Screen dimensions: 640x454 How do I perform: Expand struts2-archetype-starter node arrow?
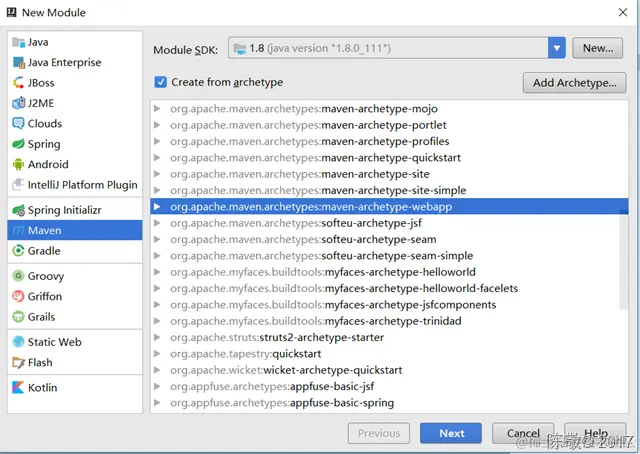pos(157,337)
